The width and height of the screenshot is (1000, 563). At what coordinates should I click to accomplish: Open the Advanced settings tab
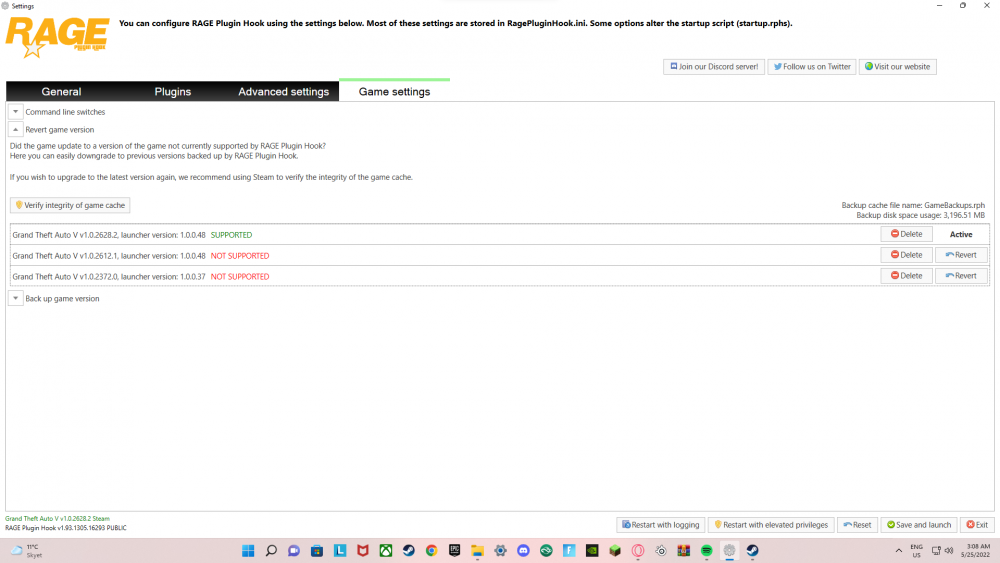point(283,91)
